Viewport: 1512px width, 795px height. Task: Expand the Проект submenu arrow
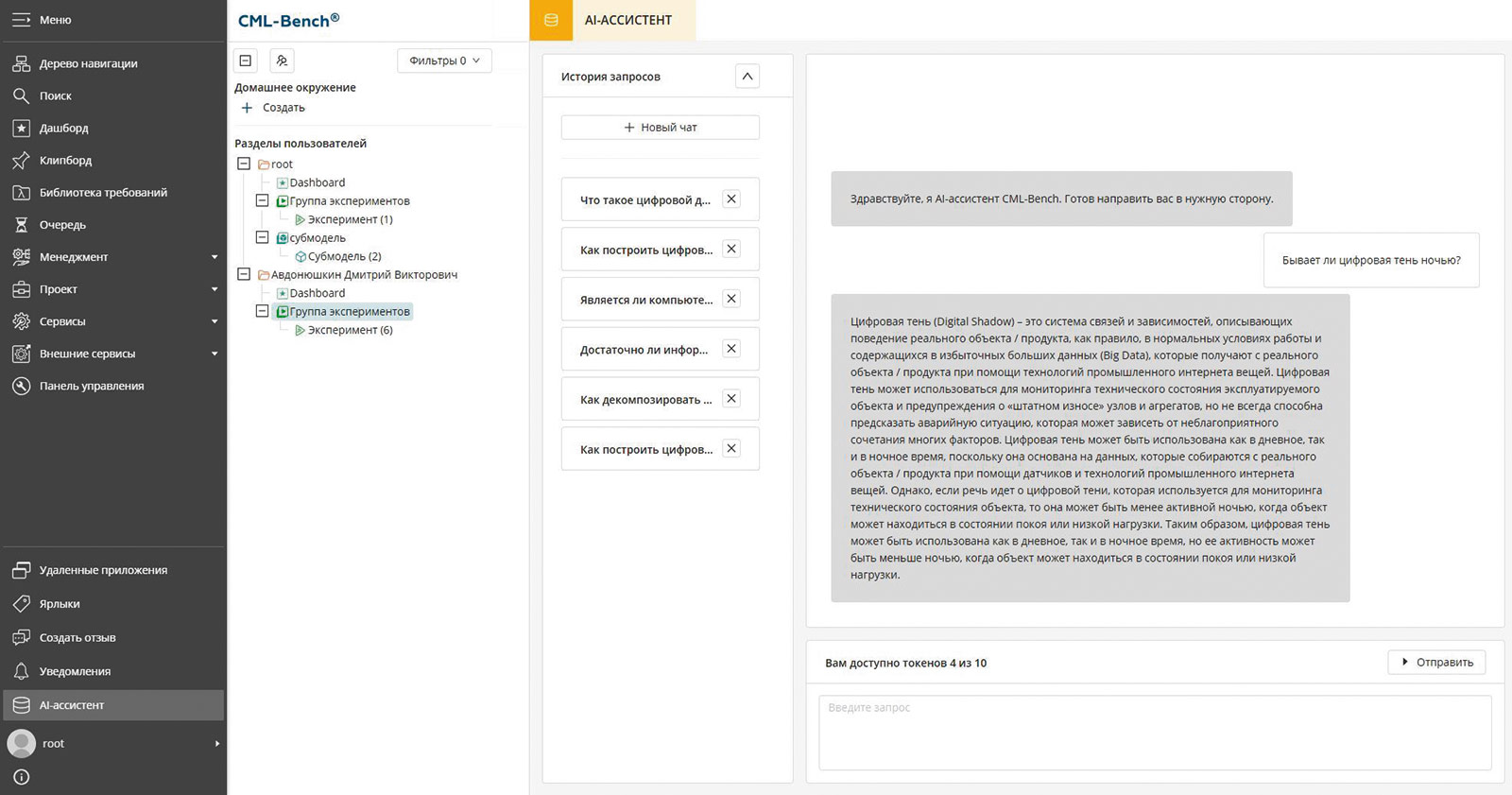pyautogui.click(x=215, y=289)
